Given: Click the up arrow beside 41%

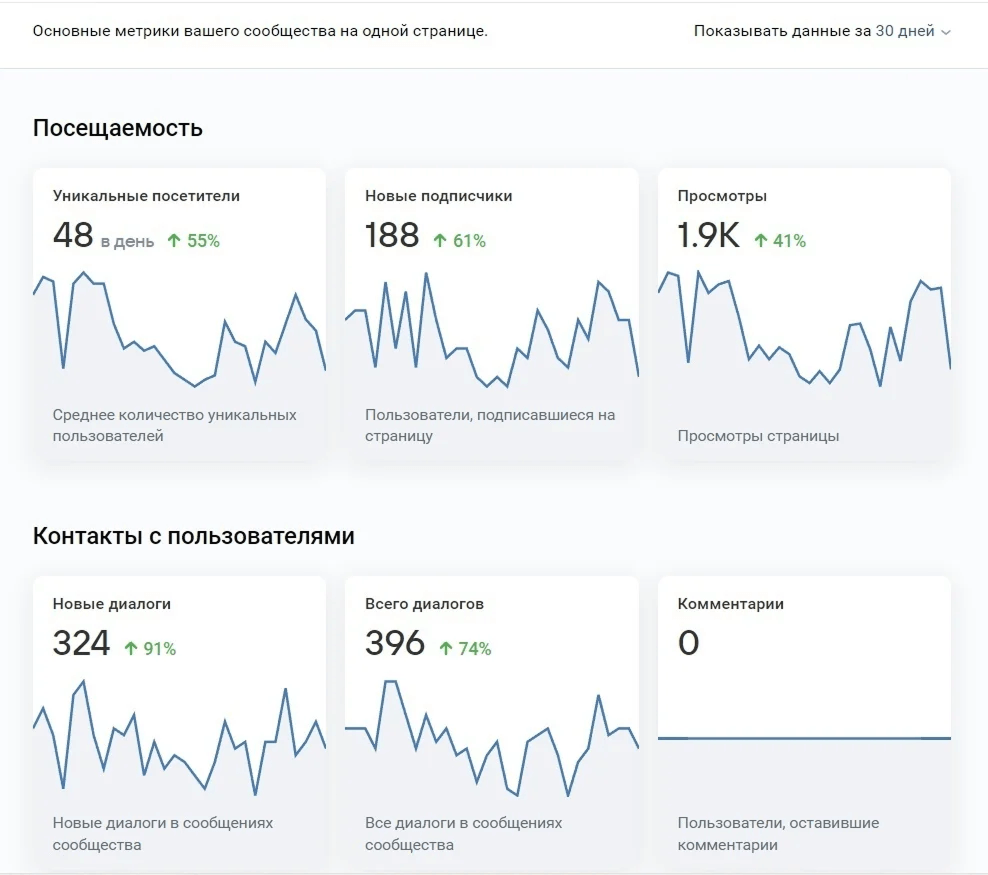Looking at the screenshot, I should coord(761,241).
